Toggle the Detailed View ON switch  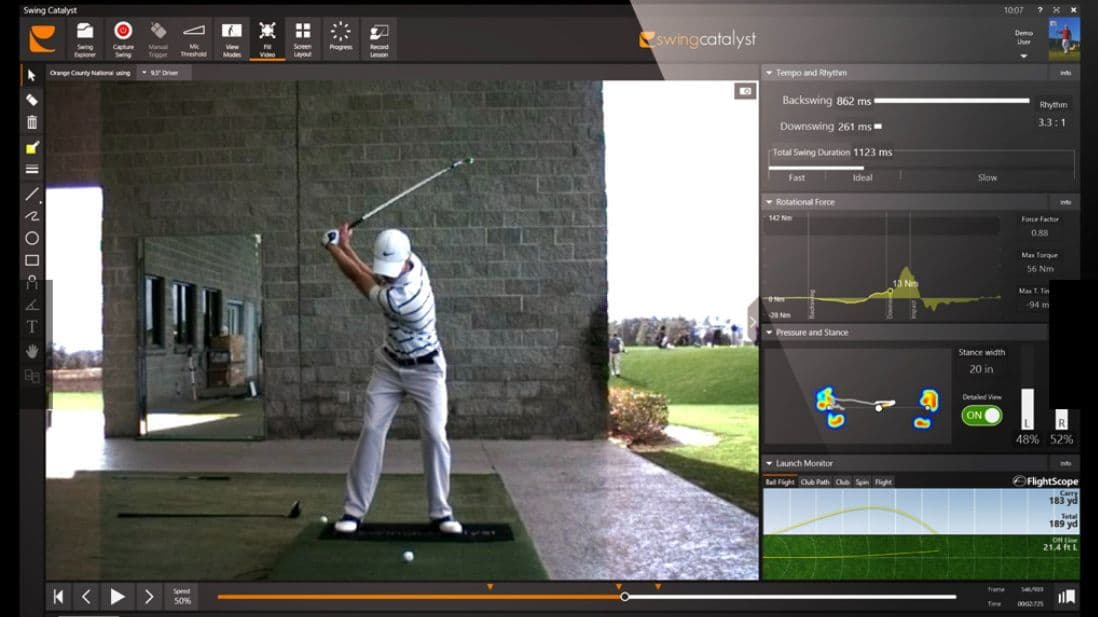click(981, 415)
